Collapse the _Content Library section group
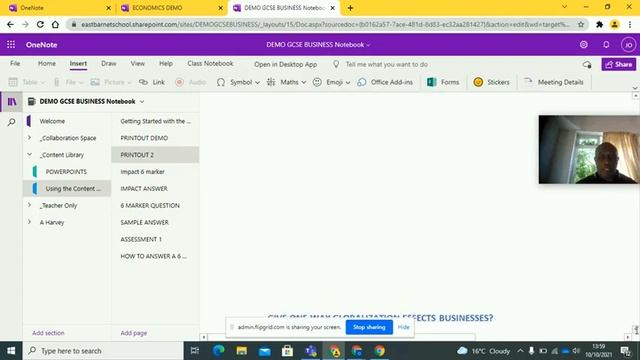This screenshot has height=360, width=640. click(x=29, y=155)
